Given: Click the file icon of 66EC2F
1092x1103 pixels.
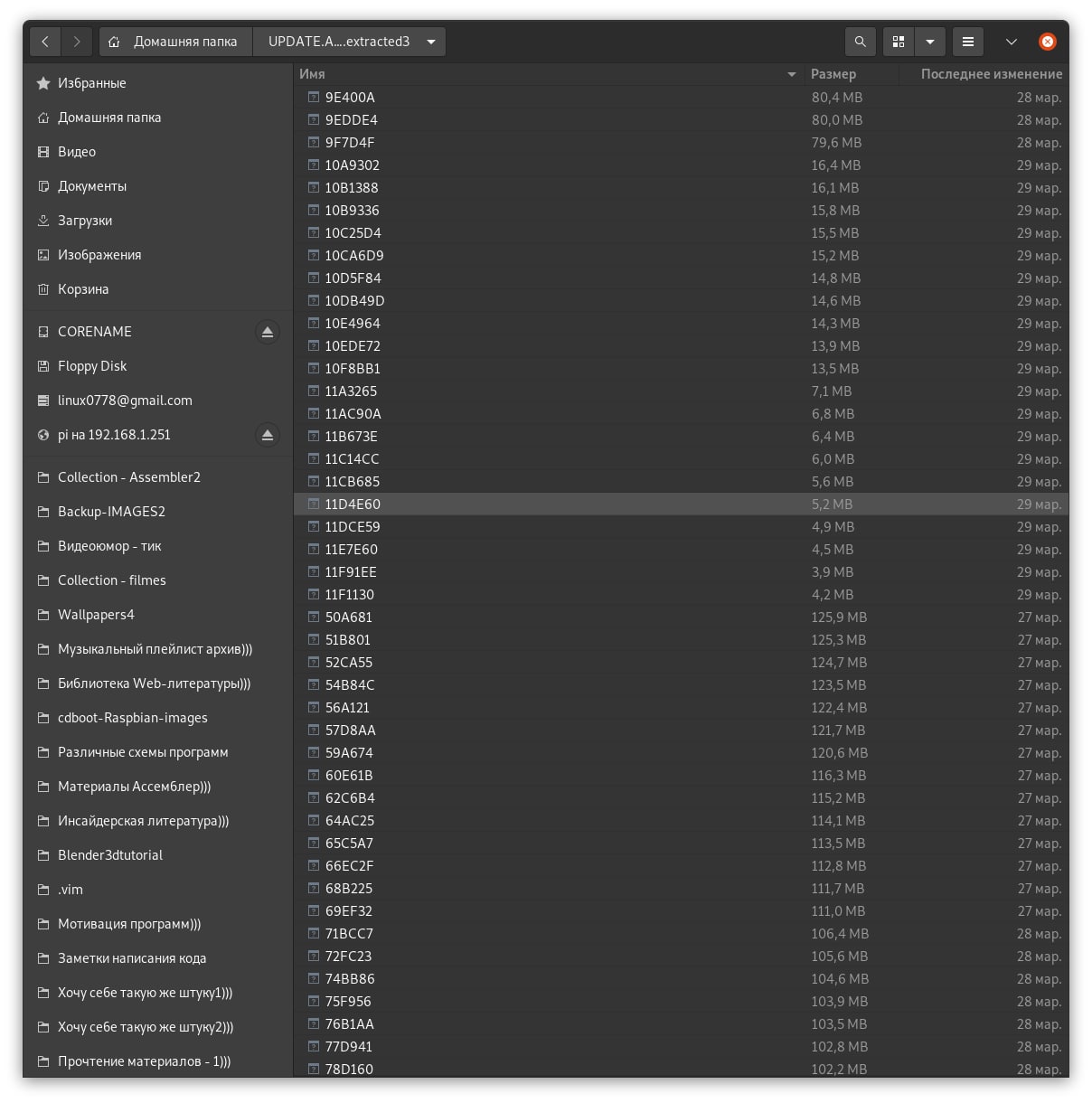Looking at the screenshot, I should click(314, 865).
